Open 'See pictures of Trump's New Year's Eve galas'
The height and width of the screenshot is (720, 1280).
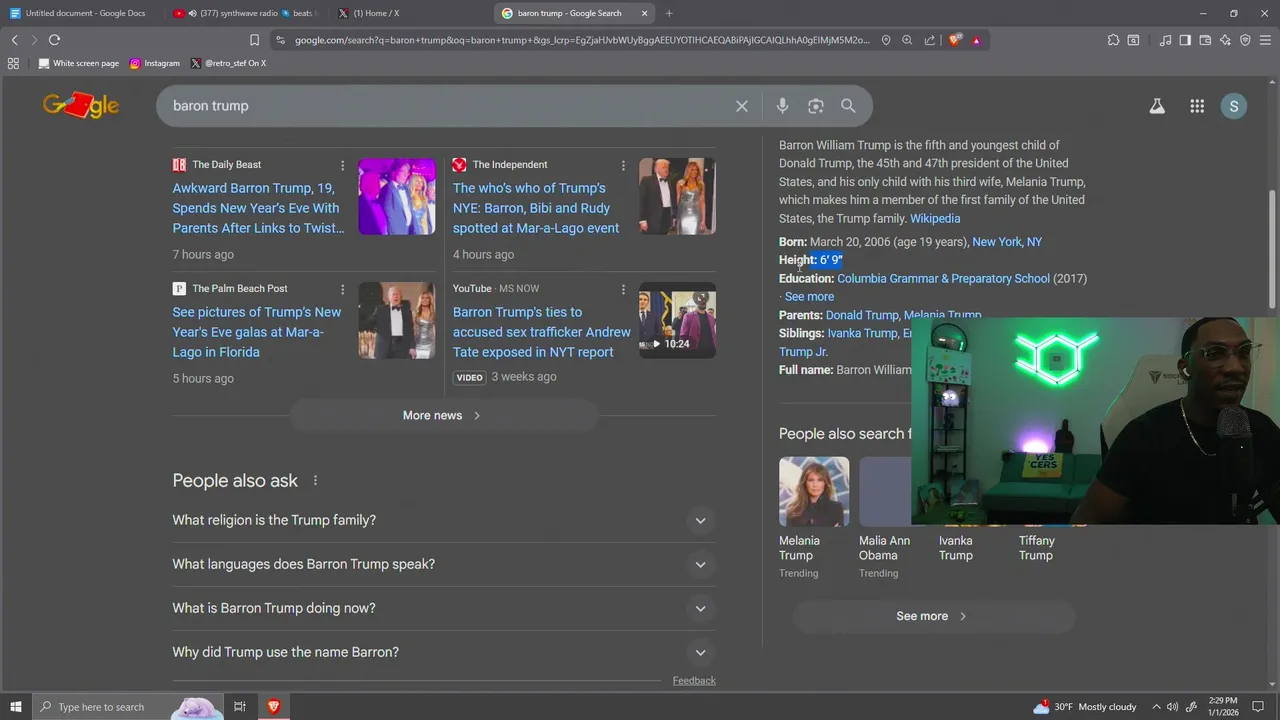(257, 332)
